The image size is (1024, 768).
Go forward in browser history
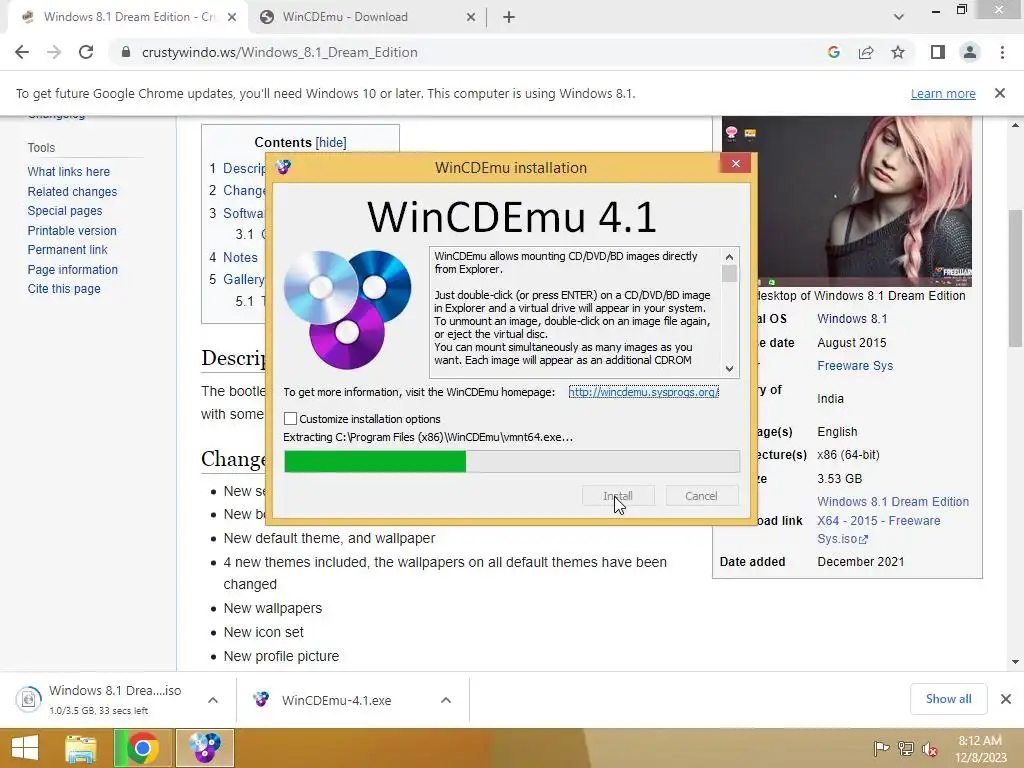54,52
